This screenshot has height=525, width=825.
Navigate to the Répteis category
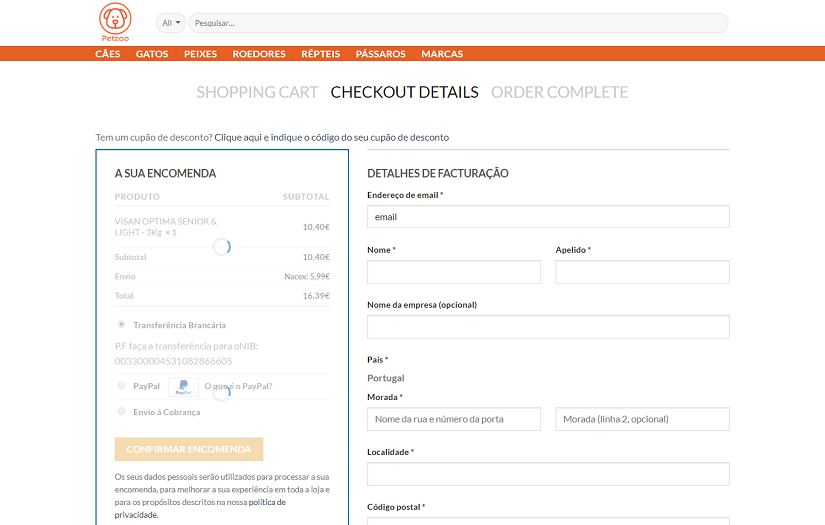click(x=320, y=54)
